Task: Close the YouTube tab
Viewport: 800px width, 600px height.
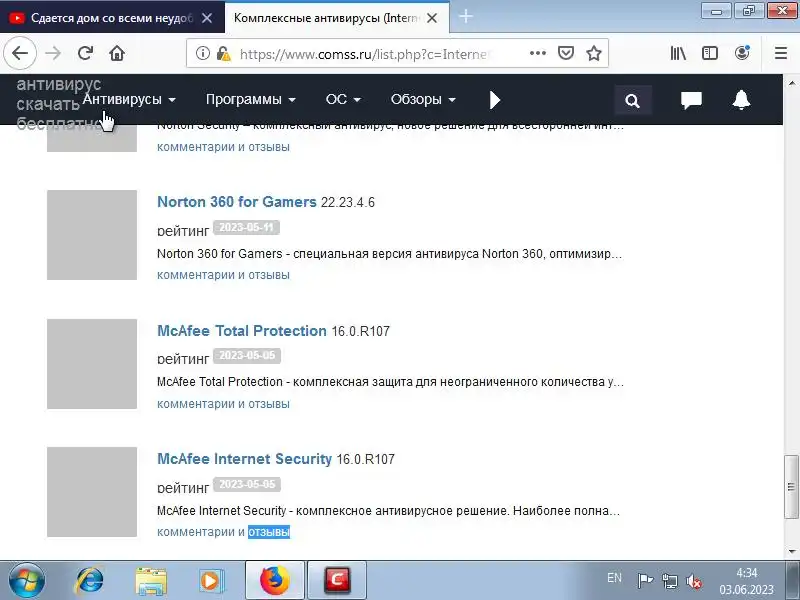Action: click(207, 18)
